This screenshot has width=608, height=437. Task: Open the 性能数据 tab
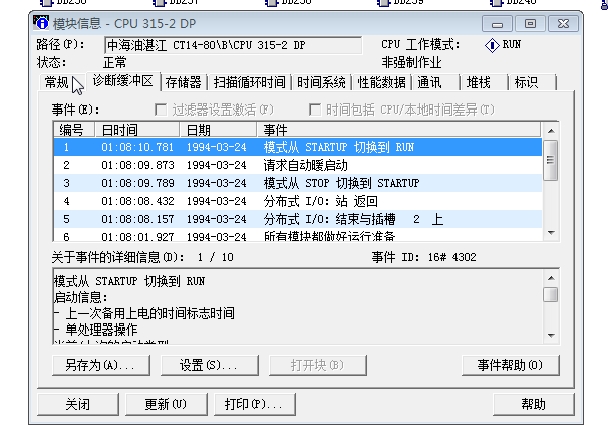coord(382,82)
